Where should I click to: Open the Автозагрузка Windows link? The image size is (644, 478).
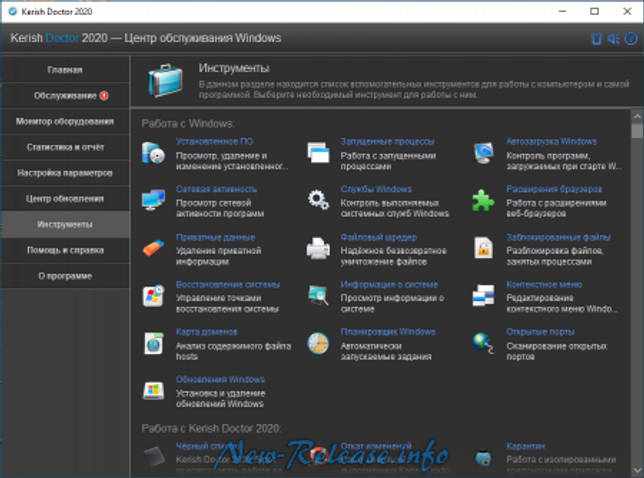coord(551,141)
